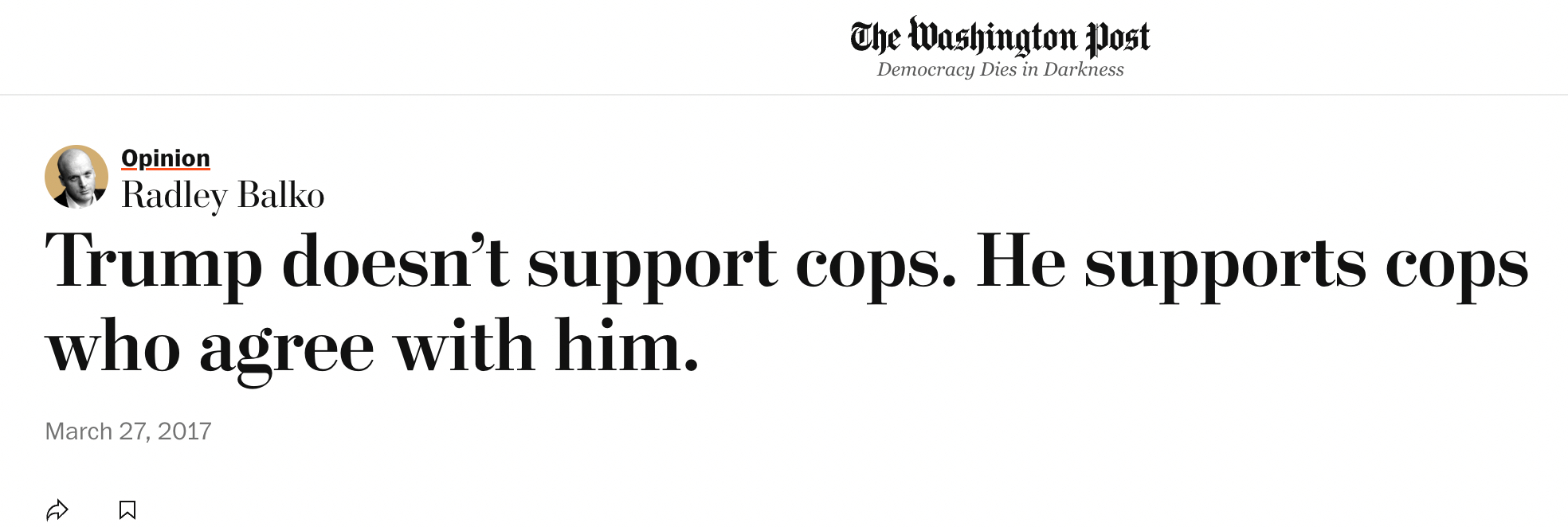The width and height of the screenshot is (1568, 527).
Task: Open Radley Balko's author page
Action: point(223,196)
